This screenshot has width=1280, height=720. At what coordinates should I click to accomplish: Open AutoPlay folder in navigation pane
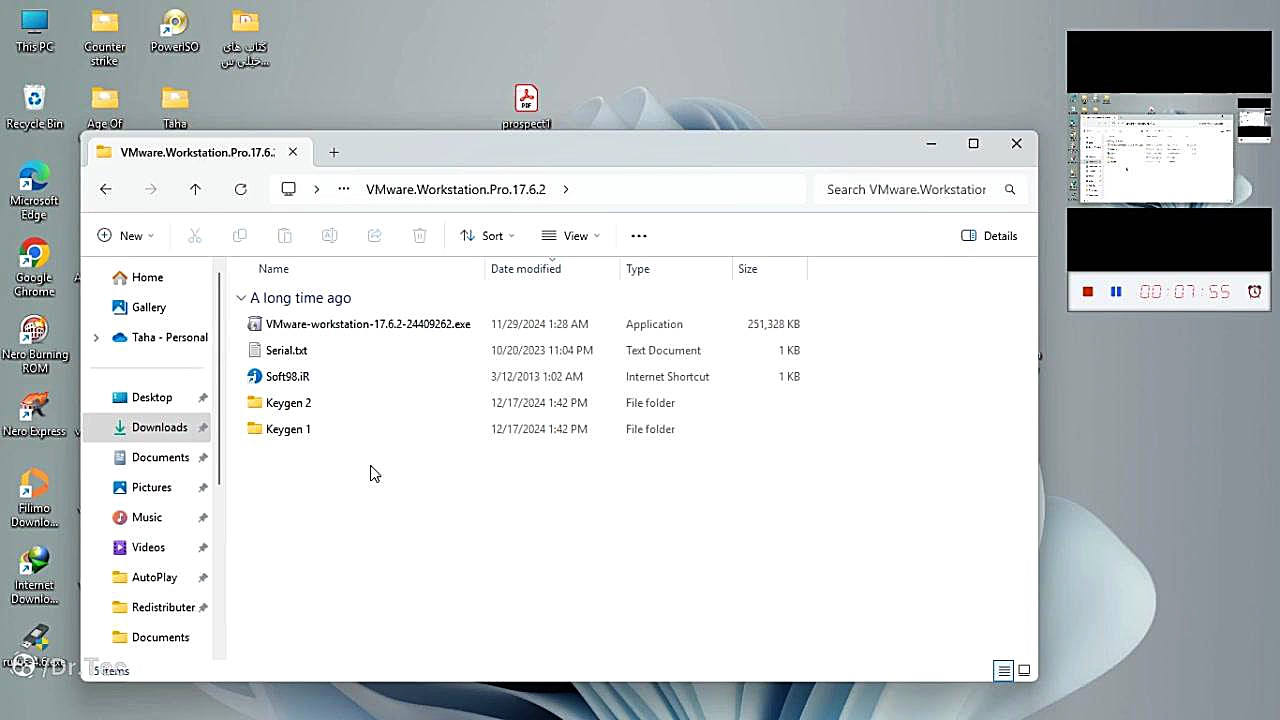147,578
